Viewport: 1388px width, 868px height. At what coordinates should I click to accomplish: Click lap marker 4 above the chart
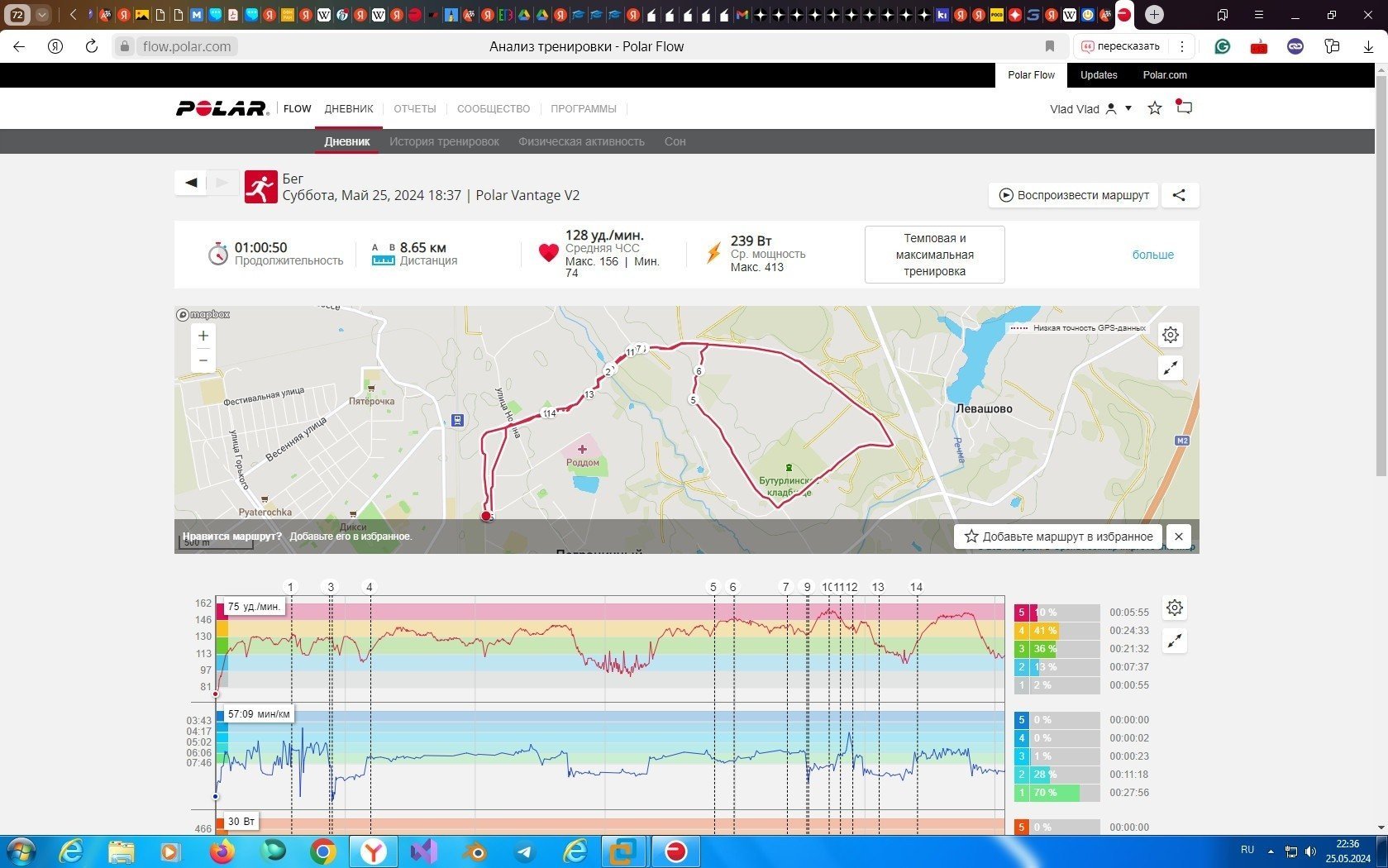[x=370, y=587]
